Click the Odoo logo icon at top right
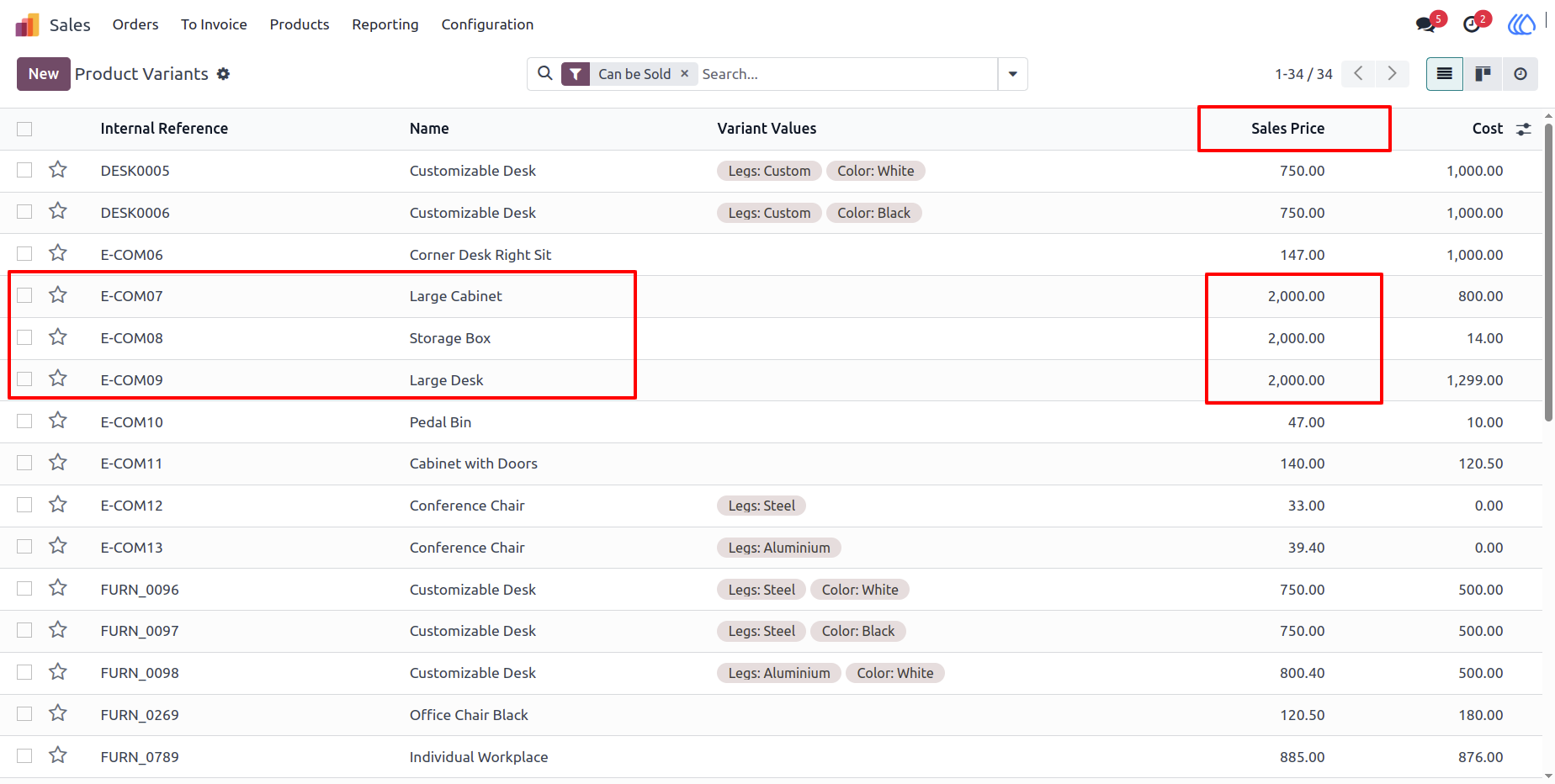The image size is (1555, 784). (x=1521, y=24)
